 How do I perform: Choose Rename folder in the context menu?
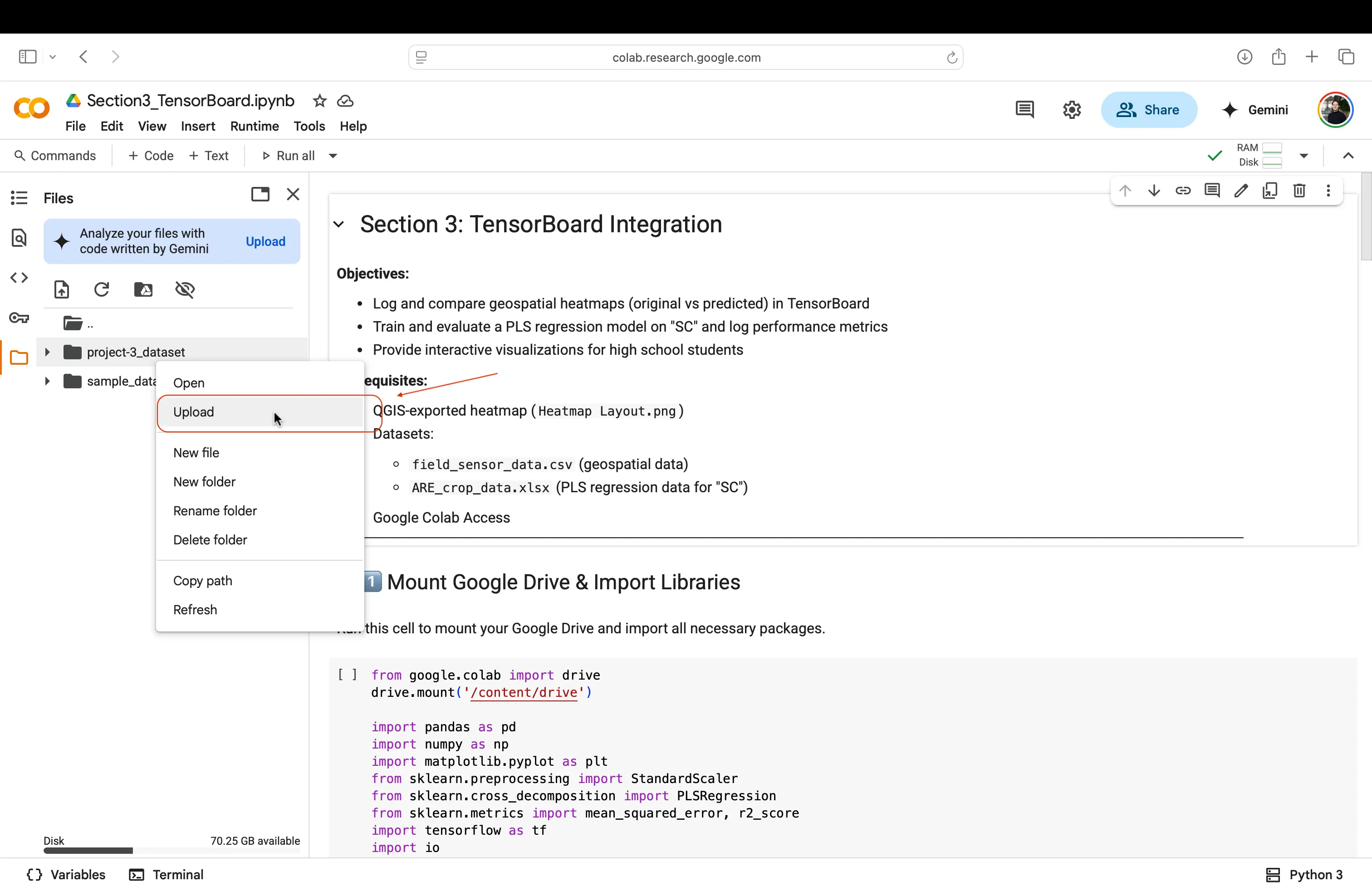click(260, 511)
